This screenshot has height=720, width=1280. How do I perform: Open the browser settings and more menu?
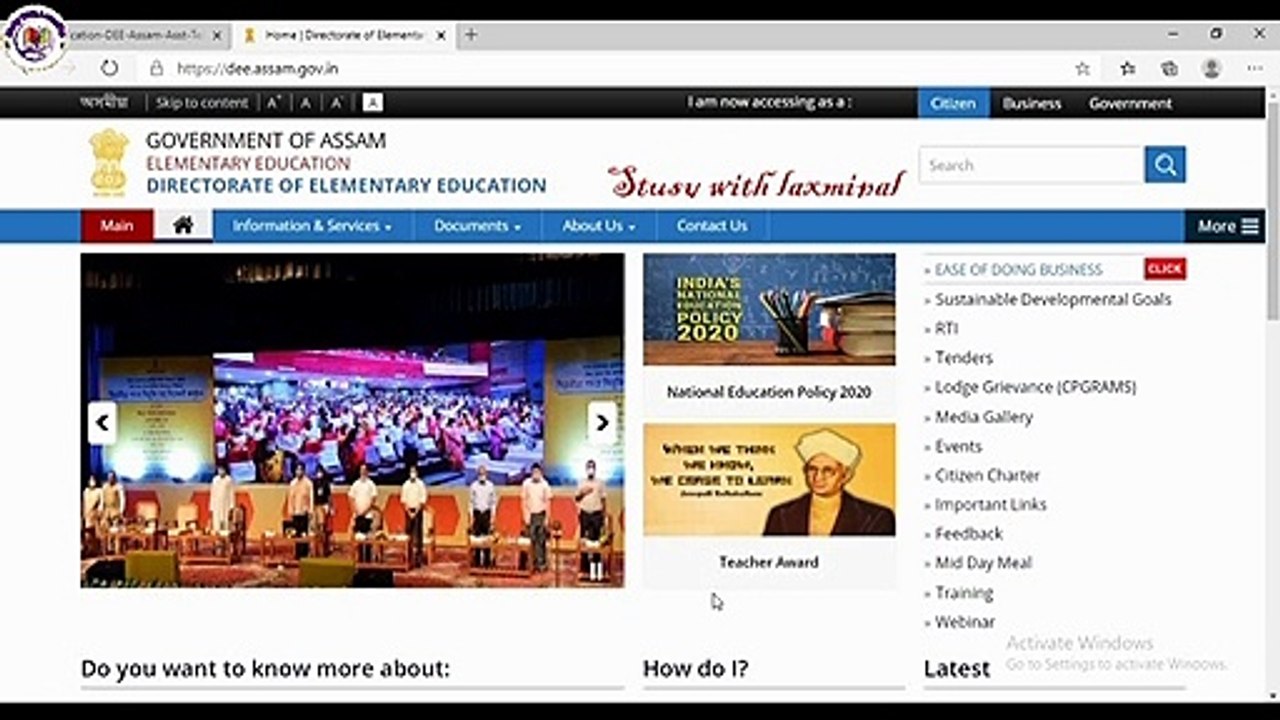(1255, 68)
